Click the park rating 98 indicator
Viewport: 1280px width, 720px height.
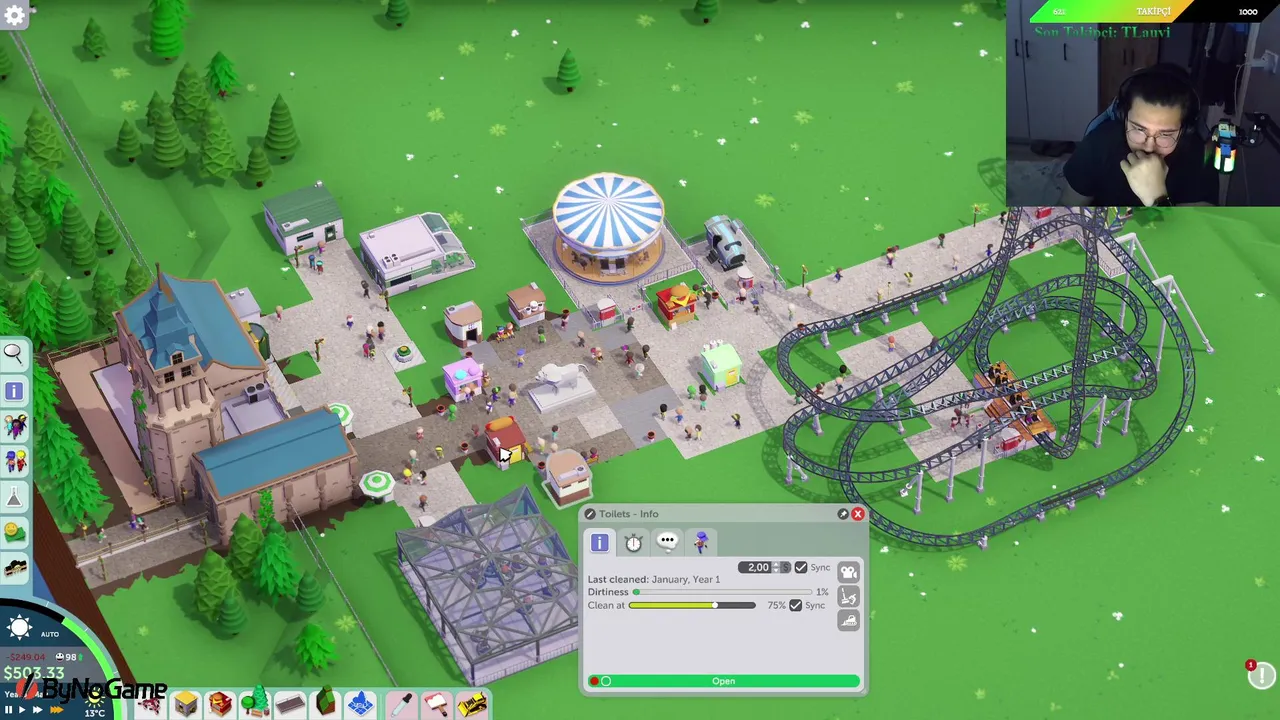click(69, 656)
